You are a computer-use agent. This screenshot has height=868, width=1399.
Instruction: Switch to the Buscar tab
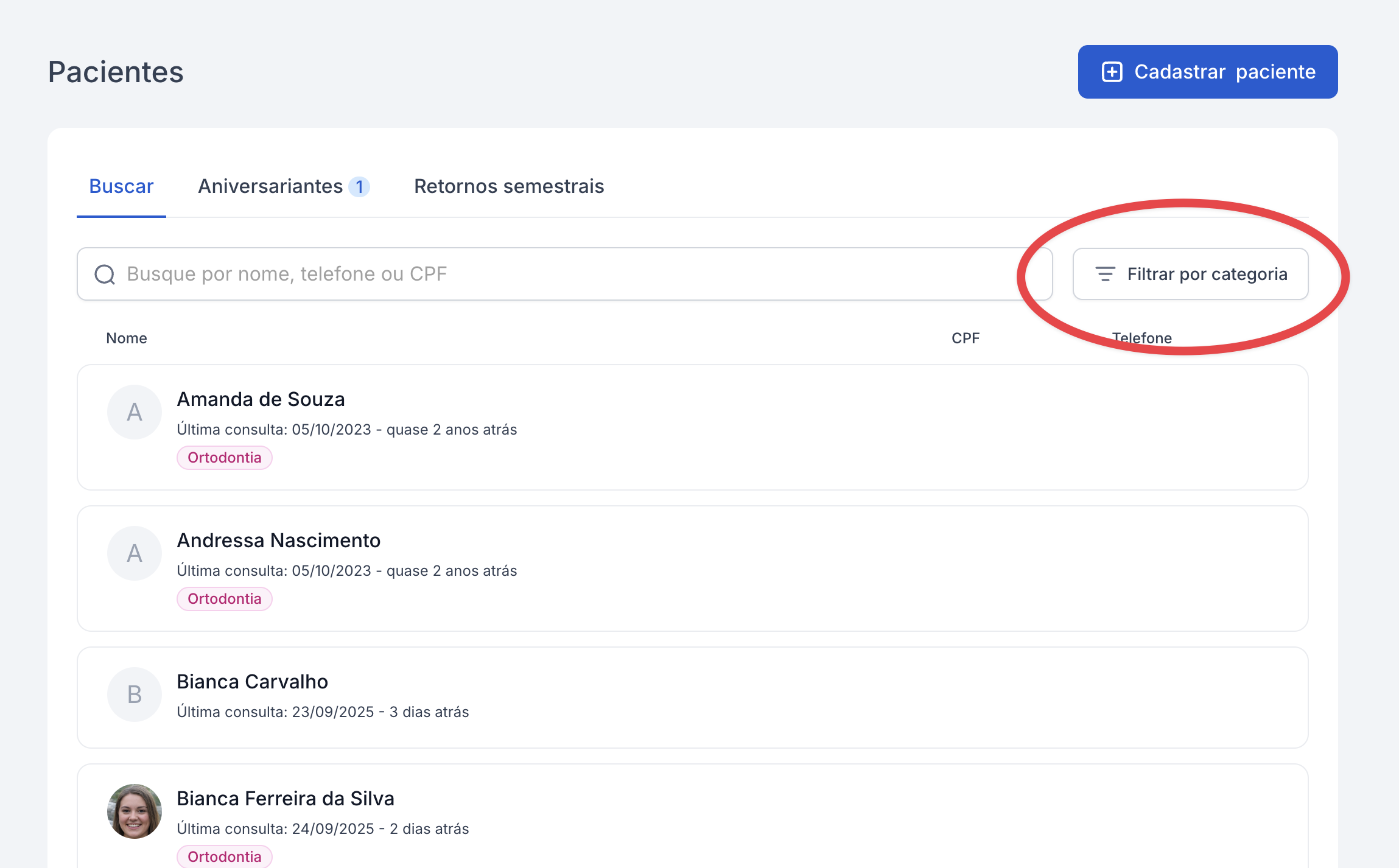click(x=121, y=186)
